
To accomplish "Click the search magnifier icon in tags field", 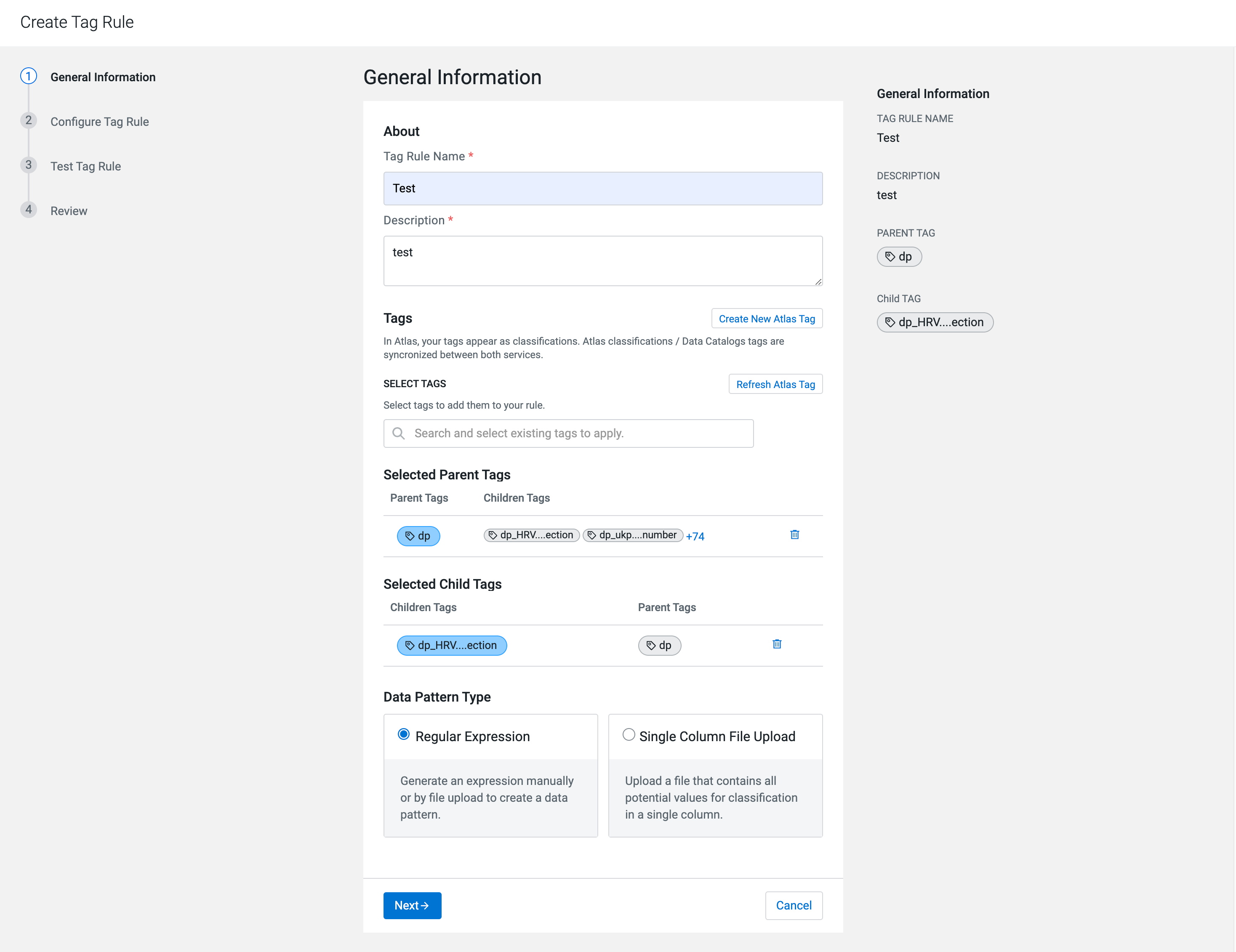I will coord(398,433).
